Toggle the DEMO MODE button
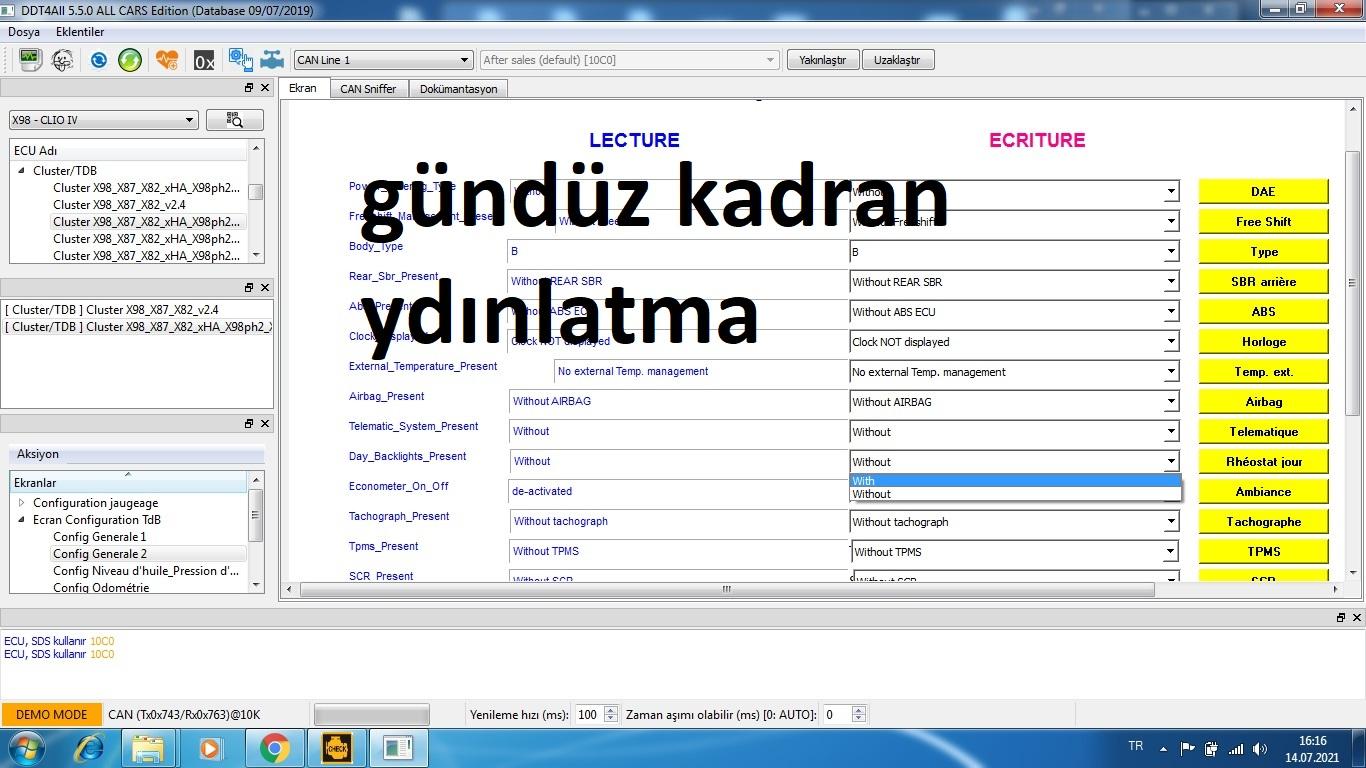 pyautogui.click(x=52, y=714)
